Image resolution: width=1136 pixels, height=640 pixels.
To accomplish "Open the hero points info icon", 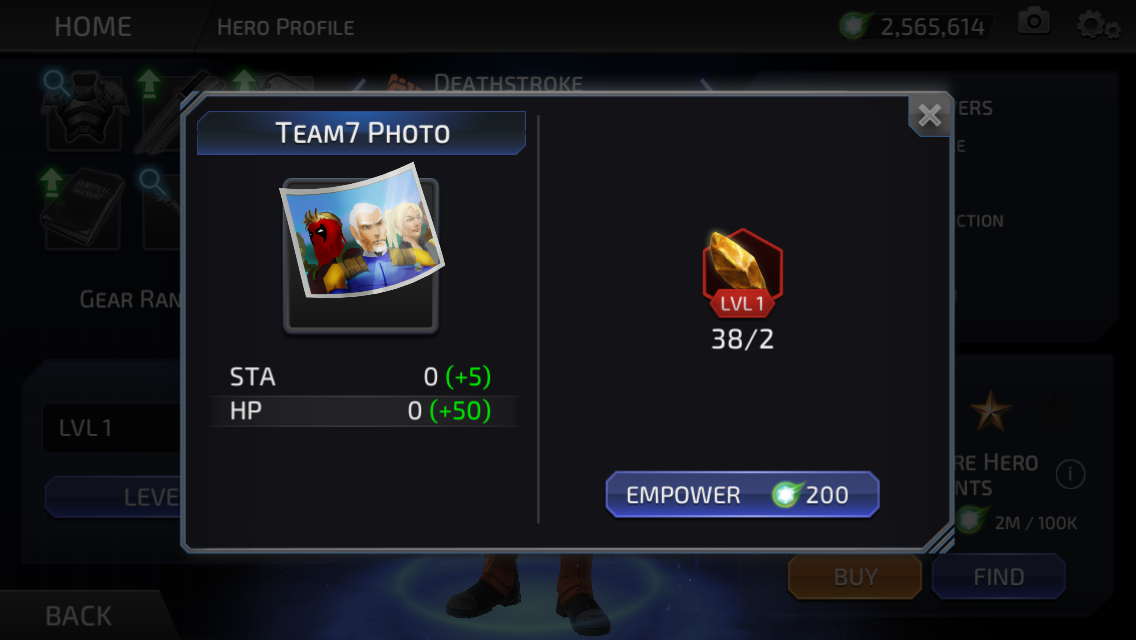I will pyautogui.click(x=1070, y=475).
